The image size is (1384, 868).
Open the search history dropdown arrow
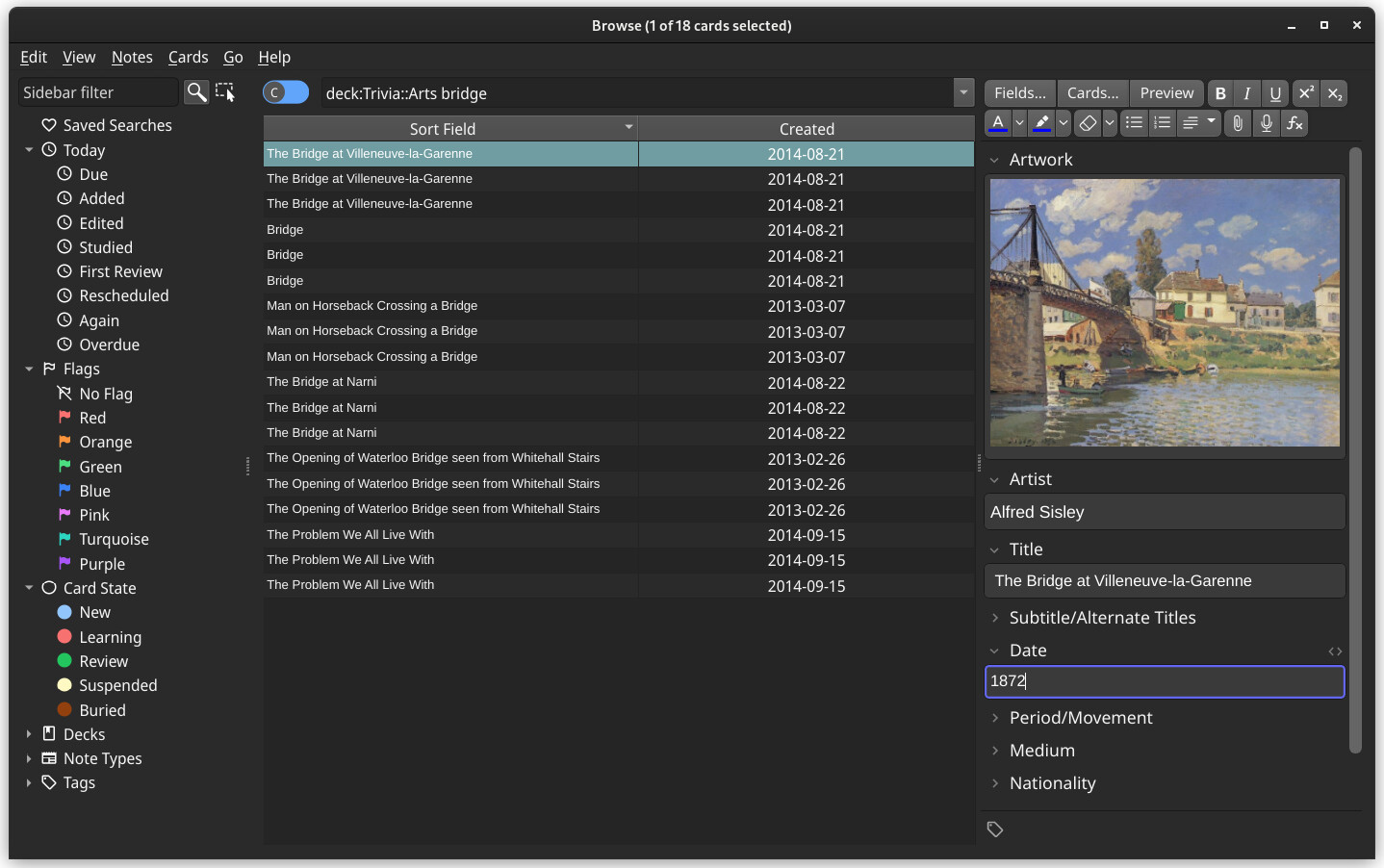pos(963,92)
